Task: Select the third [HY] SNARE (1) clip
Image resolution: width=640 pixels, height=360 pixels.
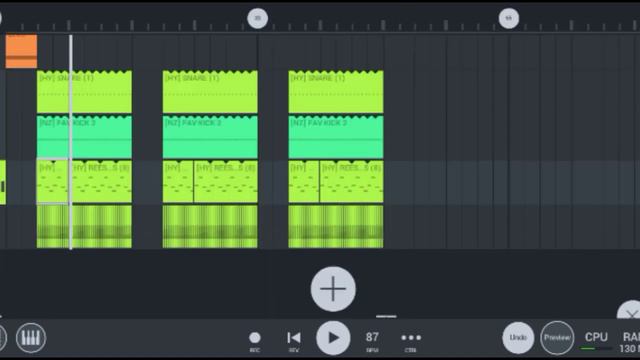Action: (336, 92)
